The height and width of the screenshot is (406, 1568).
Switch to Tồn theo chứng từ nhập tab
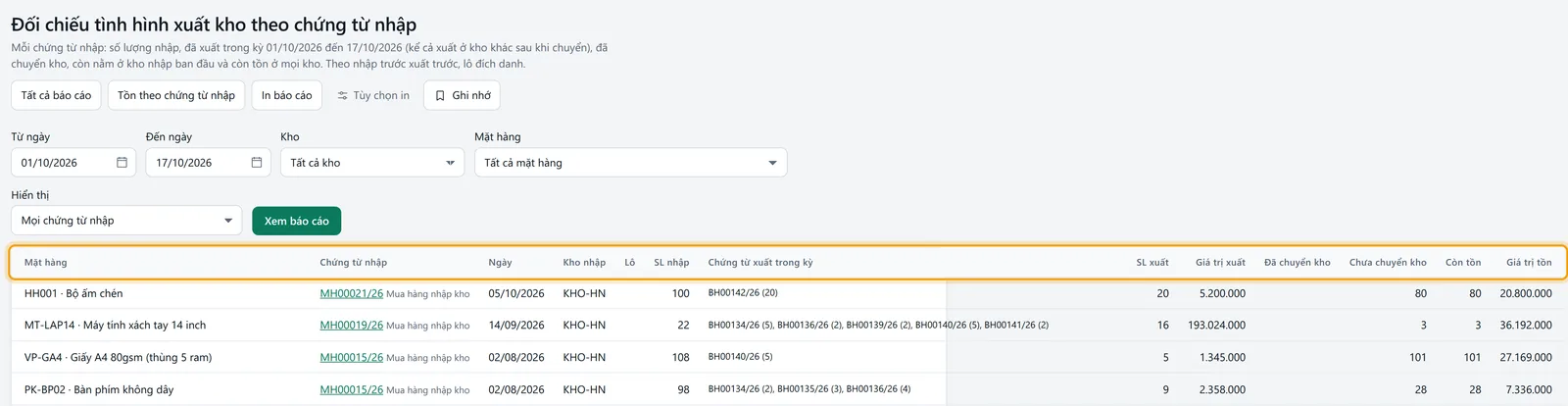(176, 95)
